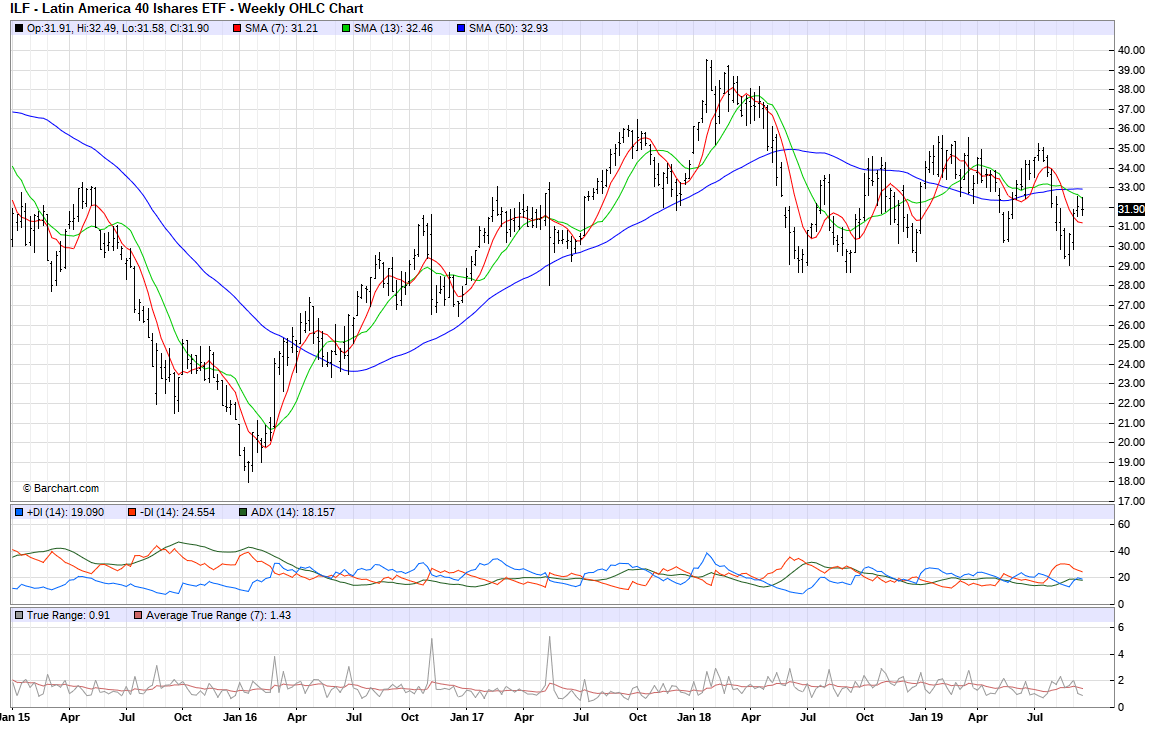Select the SMA (50): 32.93 label
This screenshot has width=1156, height=748.
pyautogui.click(x=508, y=28)
